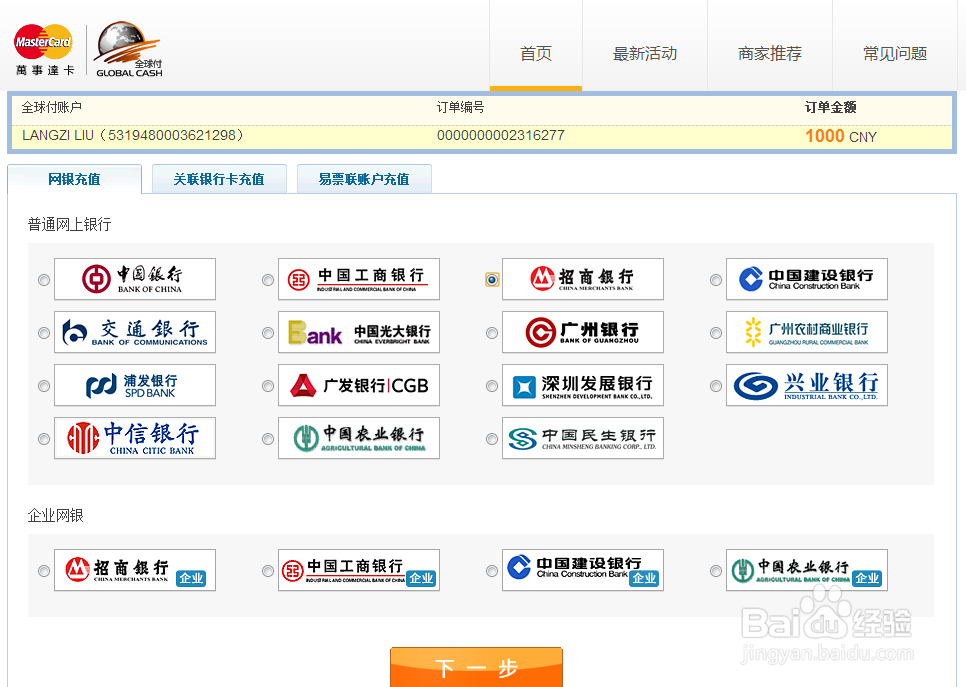Select the enterprise 中国农业银行 radio button

pyautogui.click(x=715, y=571)
